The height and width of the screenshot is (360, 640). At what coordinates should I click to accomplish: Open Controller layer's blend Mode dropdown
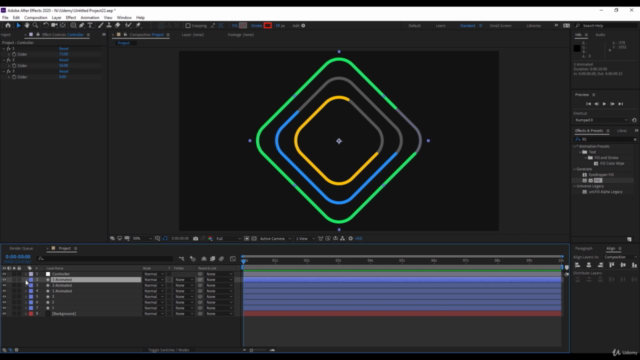(153, 274)
